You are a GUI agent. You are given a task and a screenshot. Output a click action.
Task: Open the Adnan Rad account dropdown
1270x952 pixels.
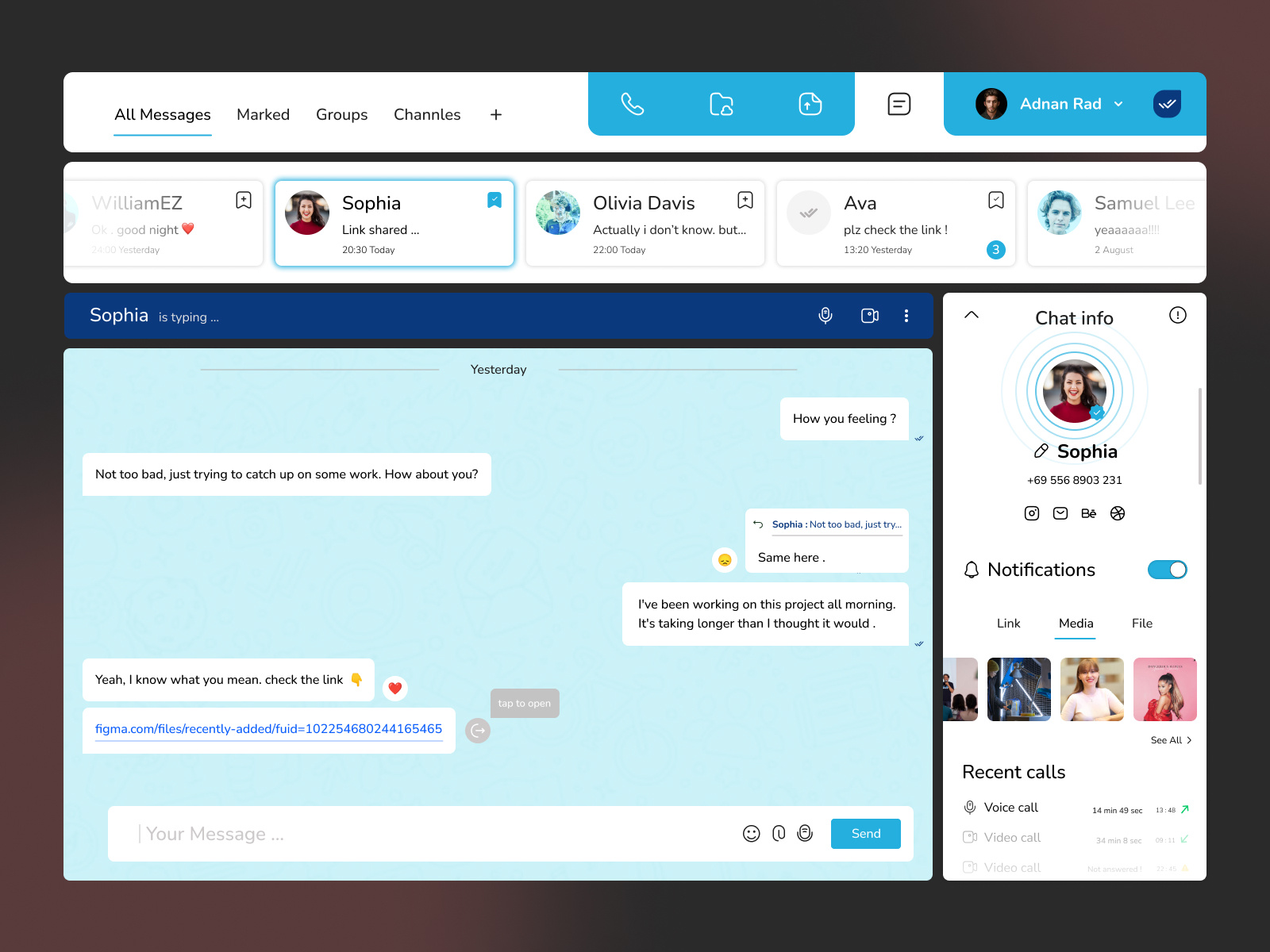point(1119,104)
